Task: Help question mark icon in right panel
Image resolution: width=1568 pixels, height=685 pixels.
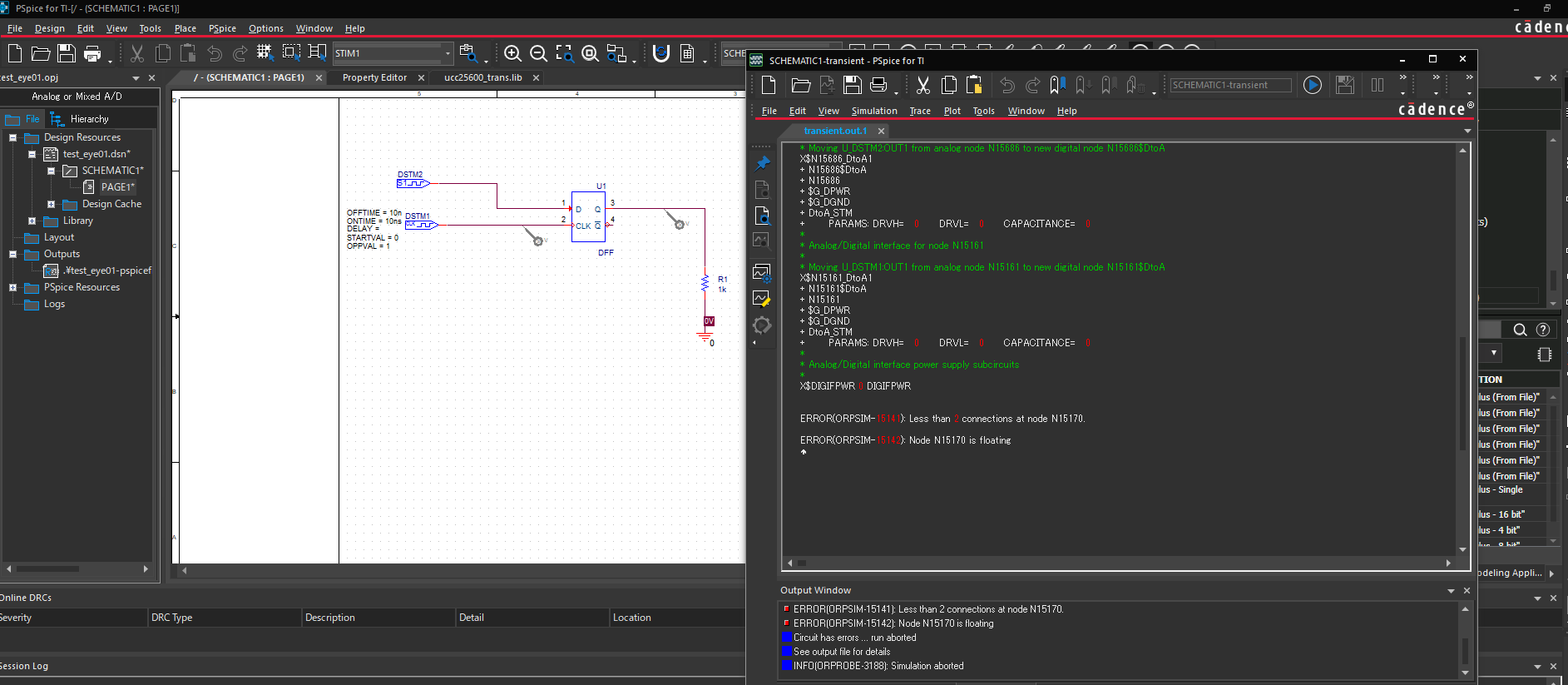Action: click(1543, 330)
